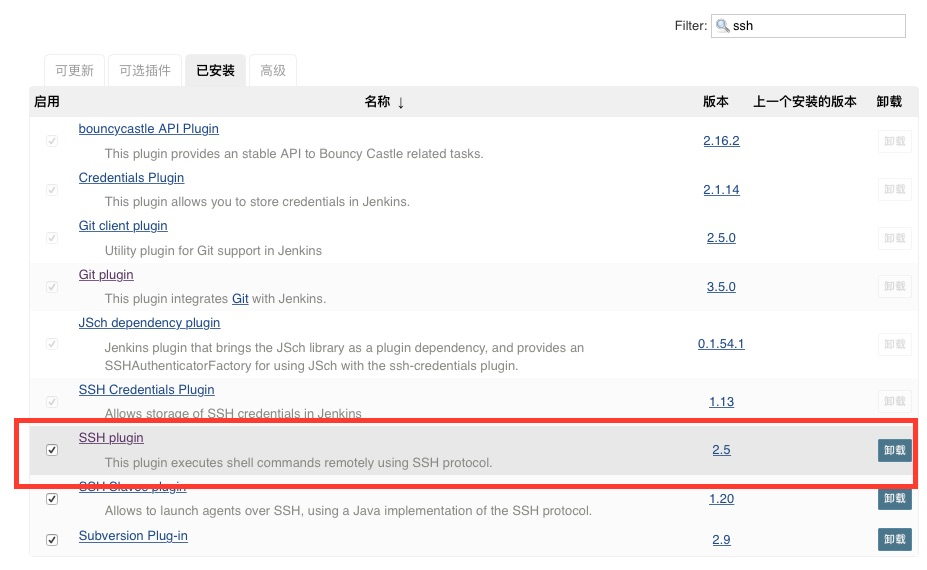Click the Filter text field
Image resolution: width=927 pixels, height=570 pixels.
(808, 25)
